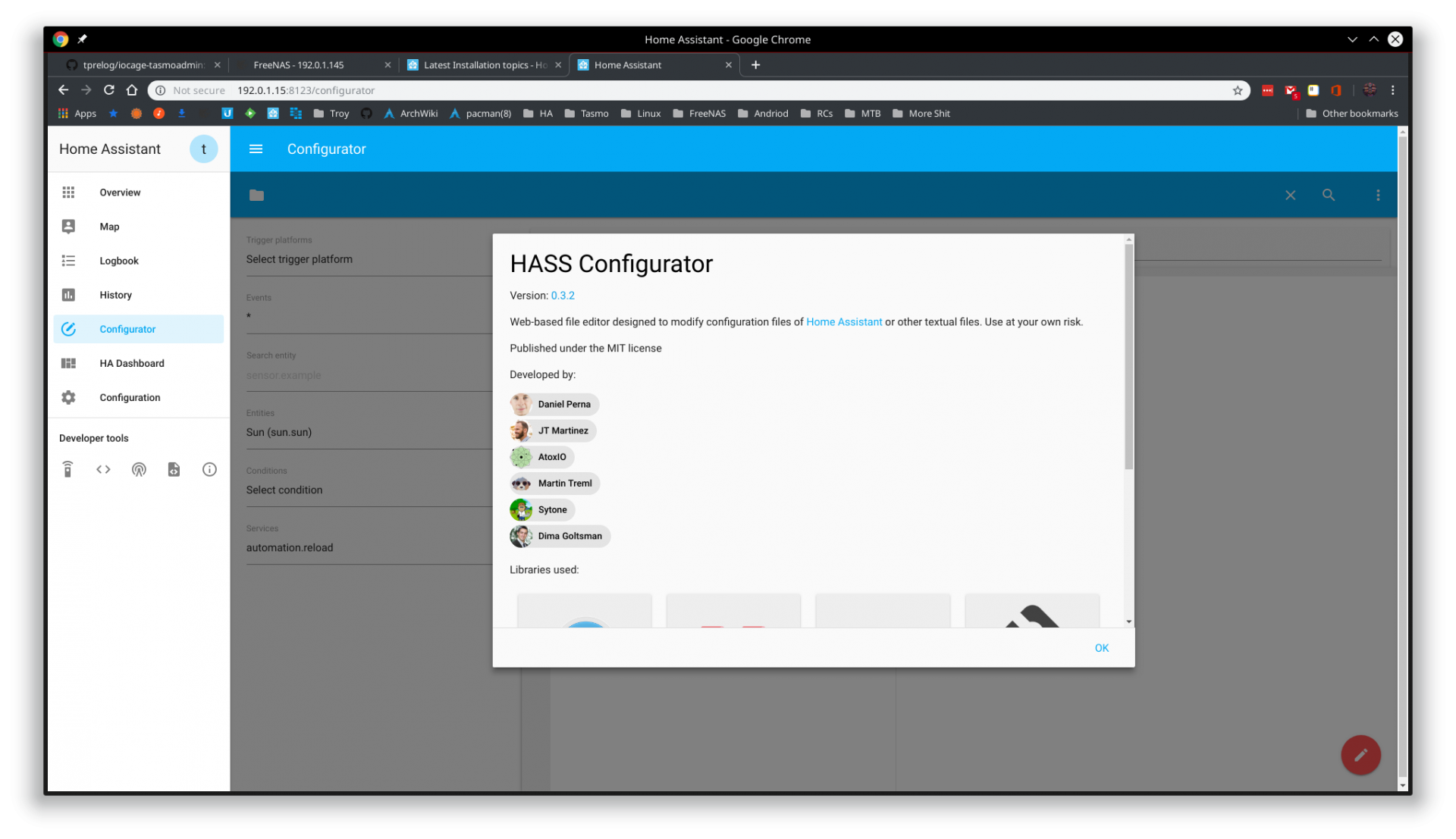Screen dimensions: 1456x839
Task: Toggle the hamburger menu in Configurator header
Action: 256,149
